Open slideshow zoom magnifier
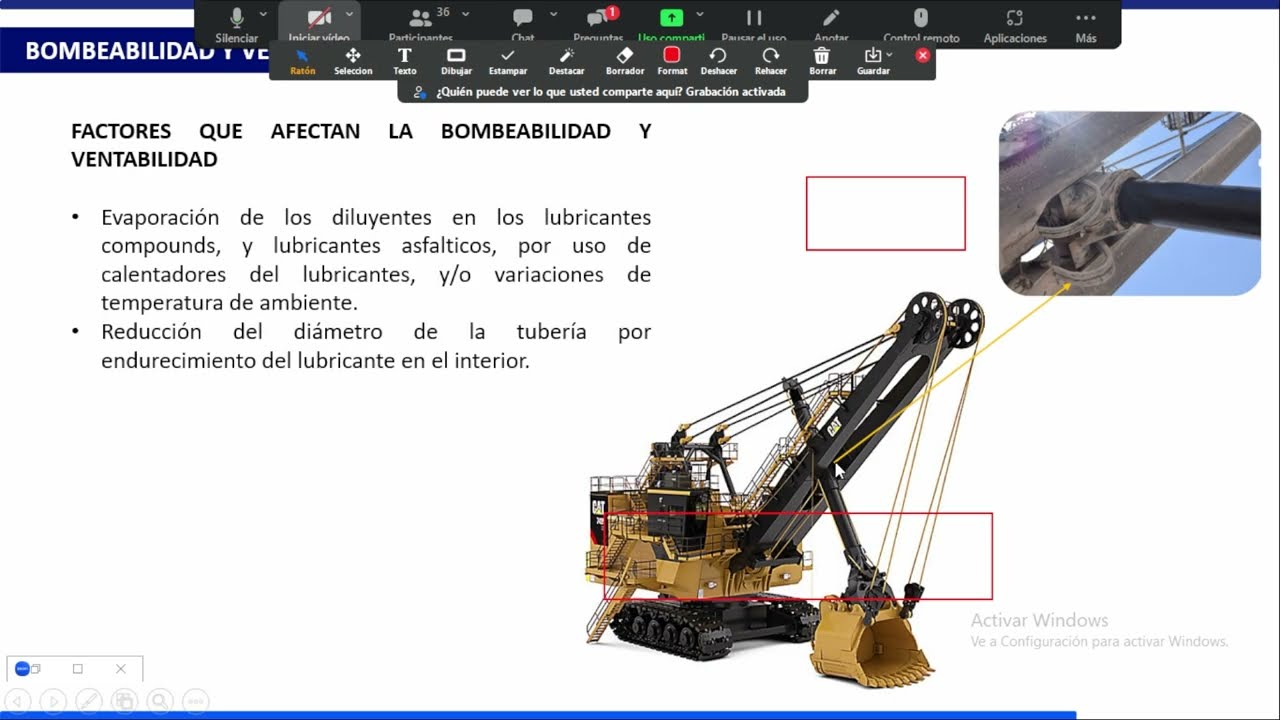Viewport: 1280px width, 720px height. point(160,701)
